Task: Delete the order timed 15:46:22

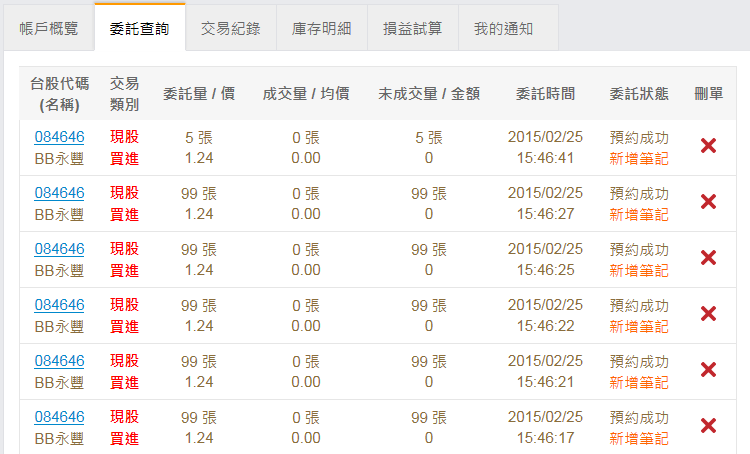Action: pos(708,314)
